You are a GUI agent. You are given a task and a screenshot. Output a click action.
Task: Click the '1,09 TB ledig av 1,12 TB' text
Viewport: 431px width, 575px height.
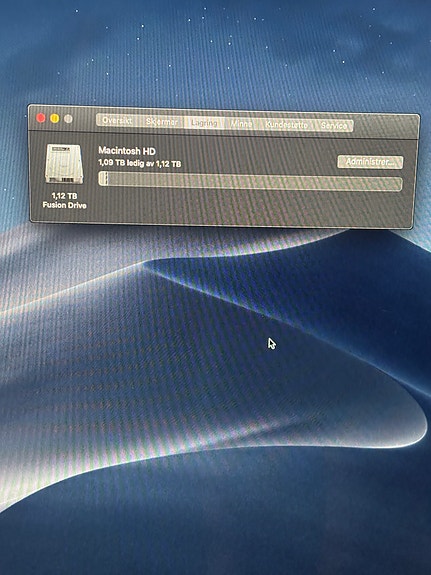[140, 163]
